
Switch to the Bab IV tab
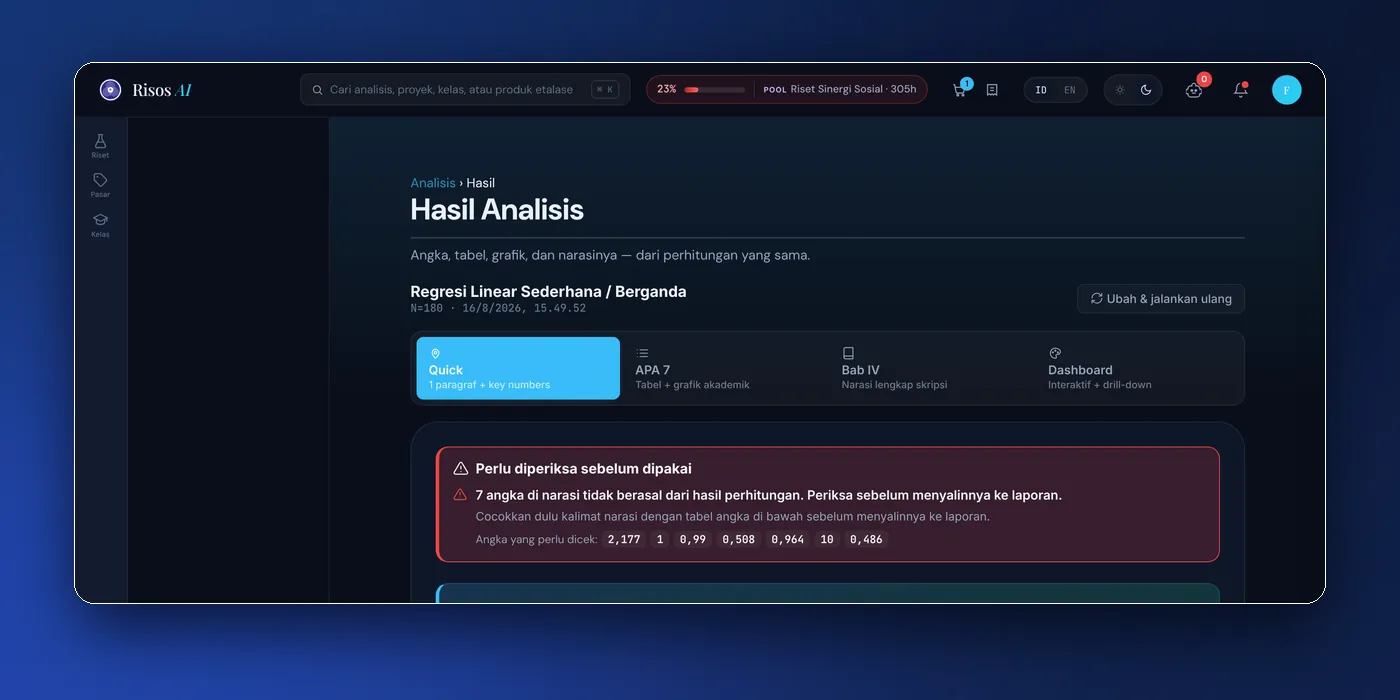pos(931,368)
